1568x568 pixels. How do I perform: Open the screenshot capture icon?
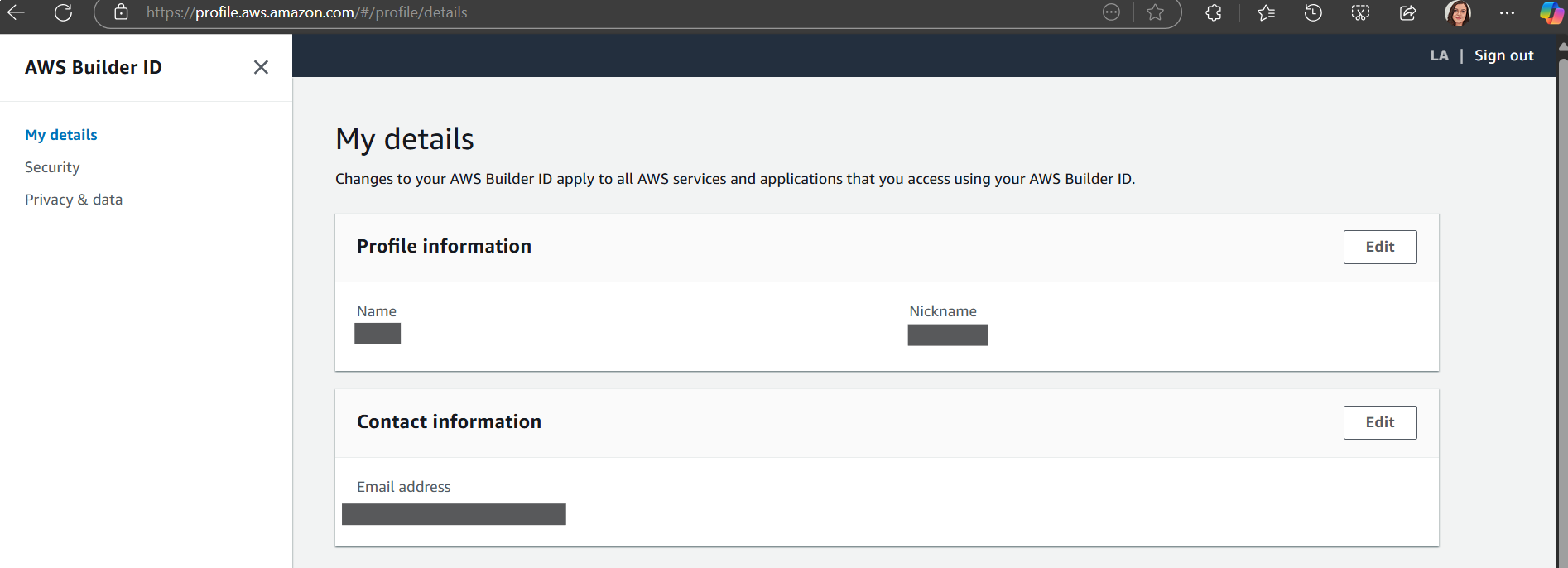pyautogui.click(x=1360, y=12)
